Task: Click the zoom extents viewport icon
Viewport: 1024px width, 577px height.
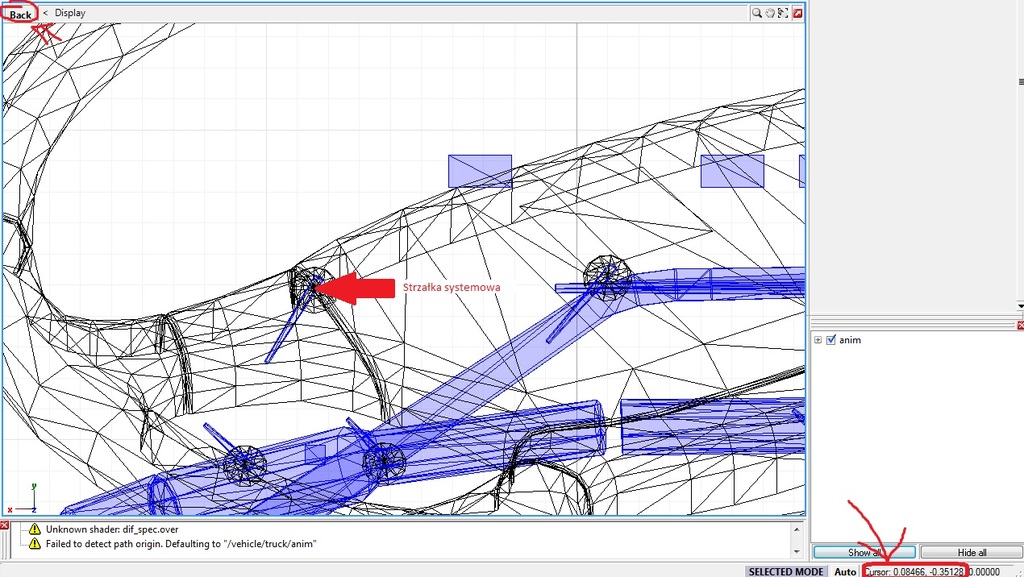Action: pyautogui.click(x=784, y=13)
